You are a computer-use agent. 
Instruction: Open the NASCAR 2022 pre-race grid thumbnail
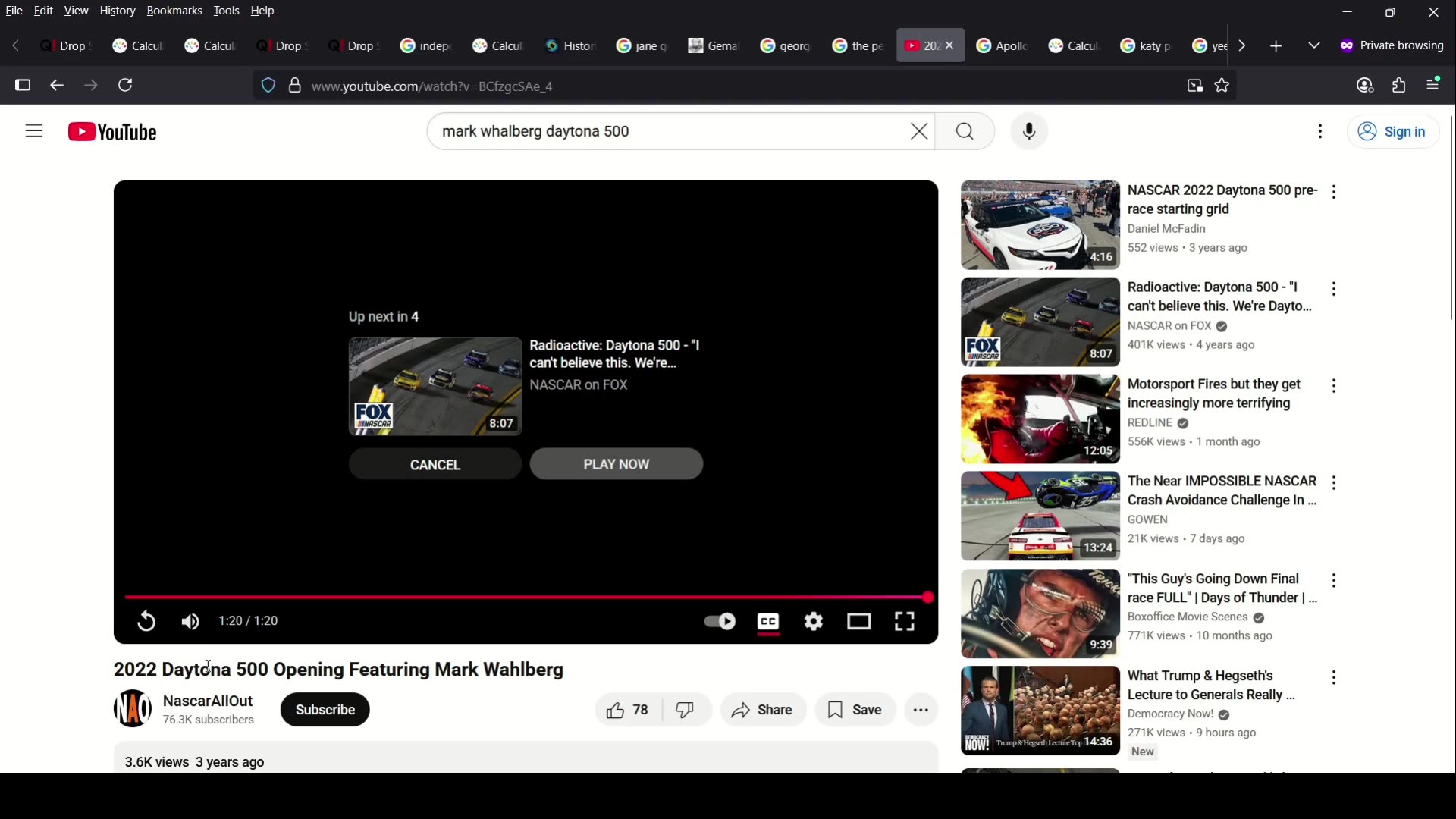pyautogui.click(x=1040, y=225)
